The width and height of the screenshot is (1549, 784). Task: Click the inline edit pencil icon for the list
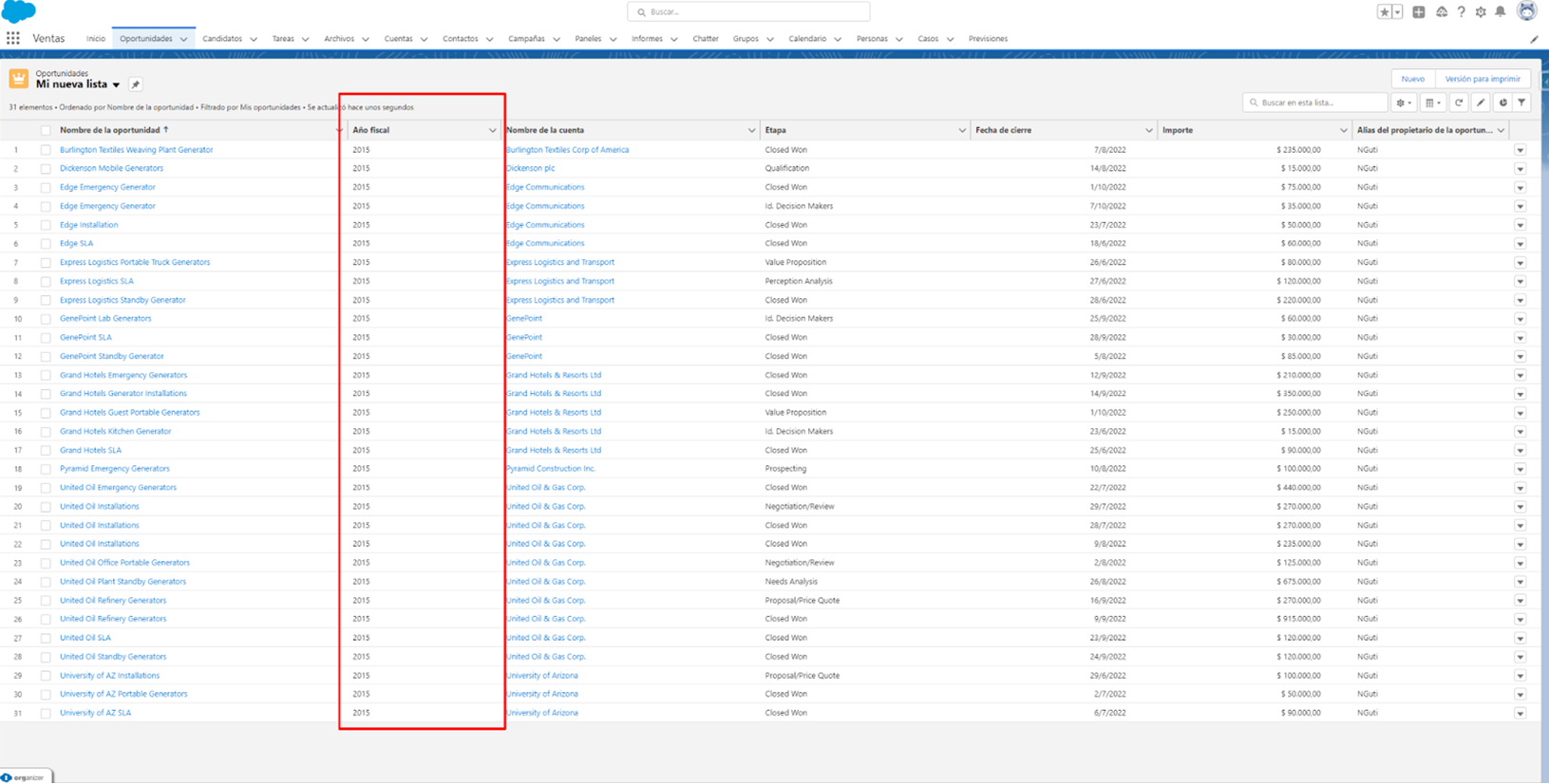[1481, 103]
